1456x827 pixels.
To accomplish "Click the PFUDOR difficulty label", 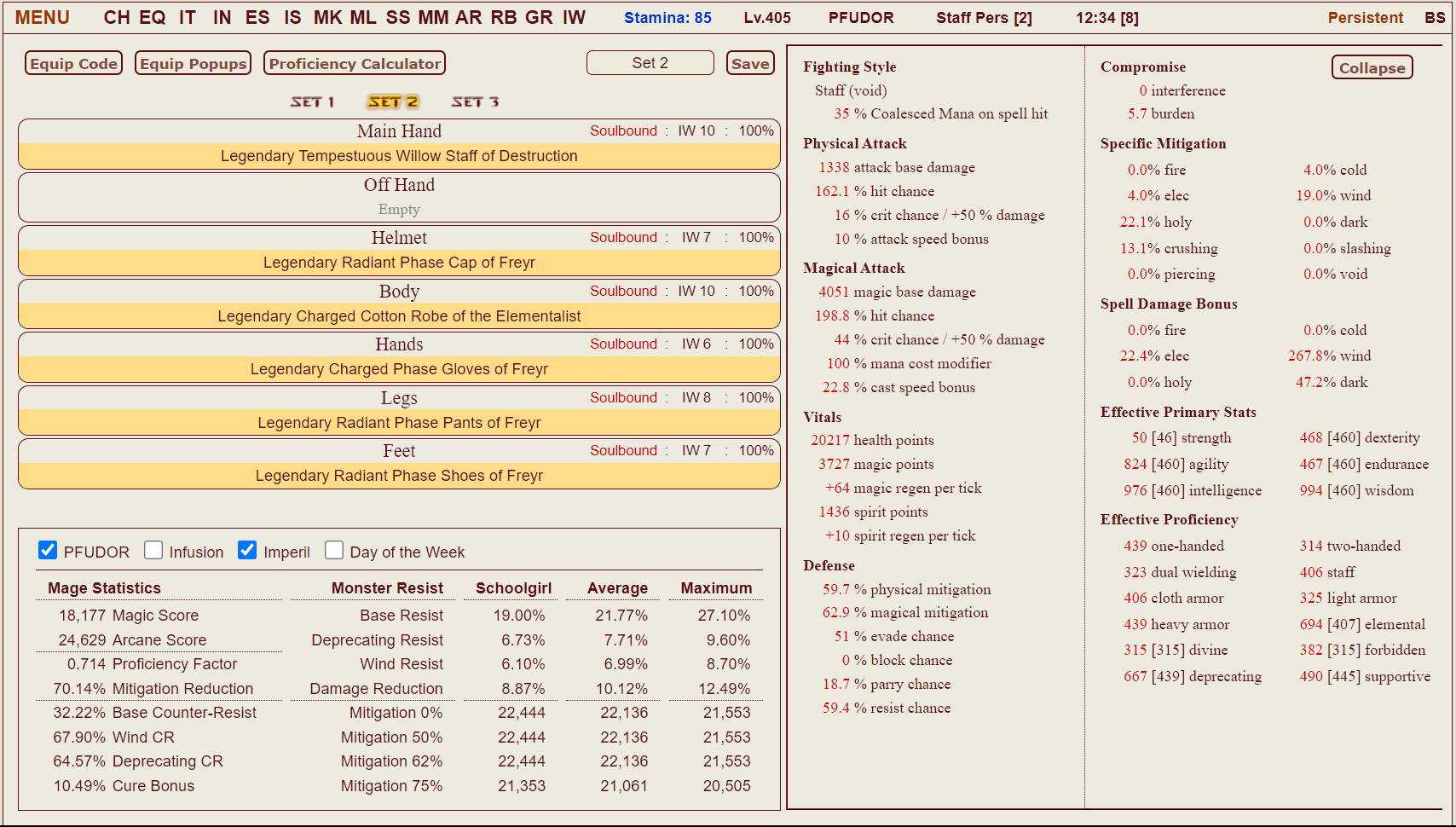I will (861, 18).
